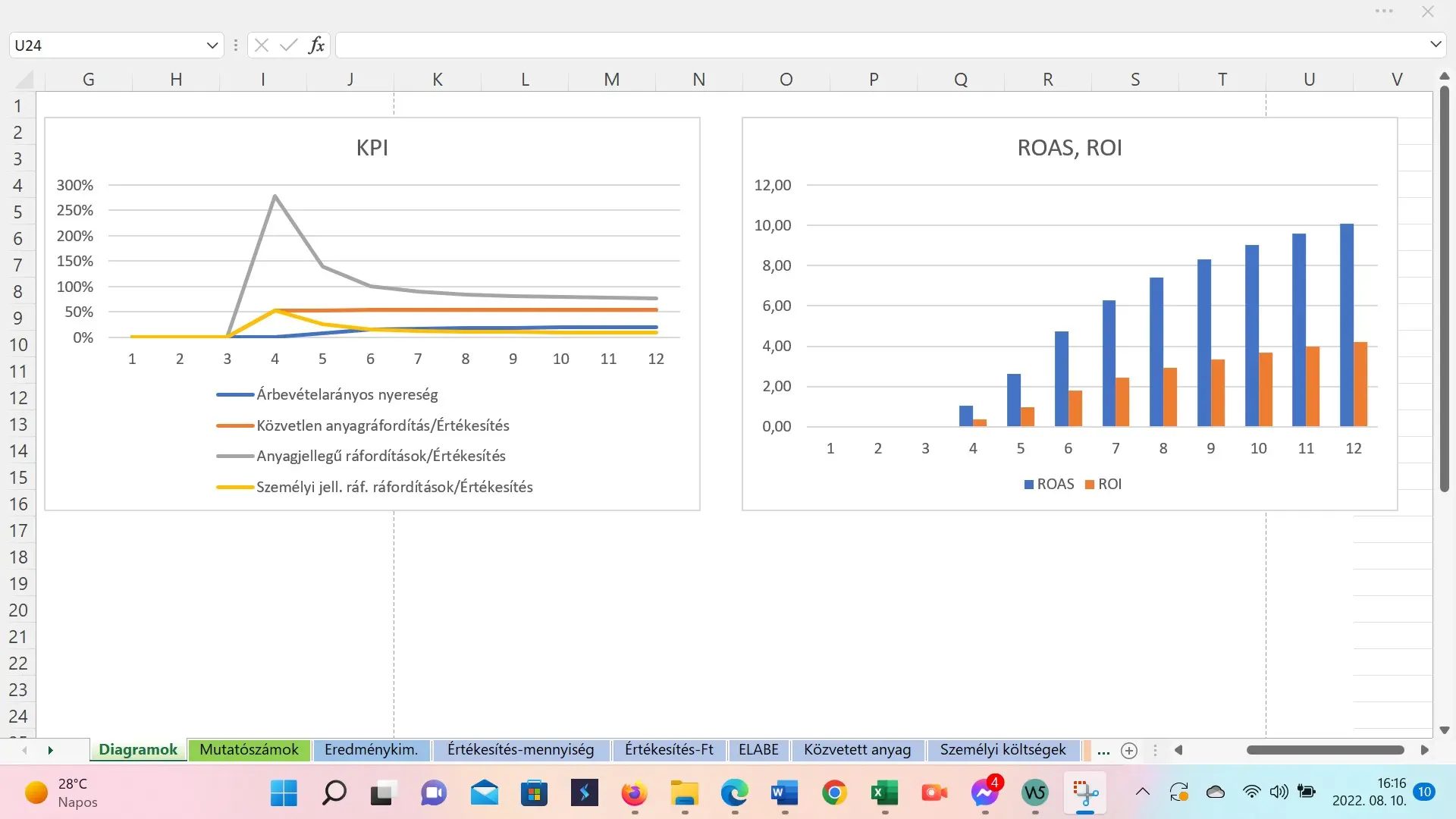The image size is (1456, 819).
Task: Show hidden system tray icons chevron
Action: 1143,792
